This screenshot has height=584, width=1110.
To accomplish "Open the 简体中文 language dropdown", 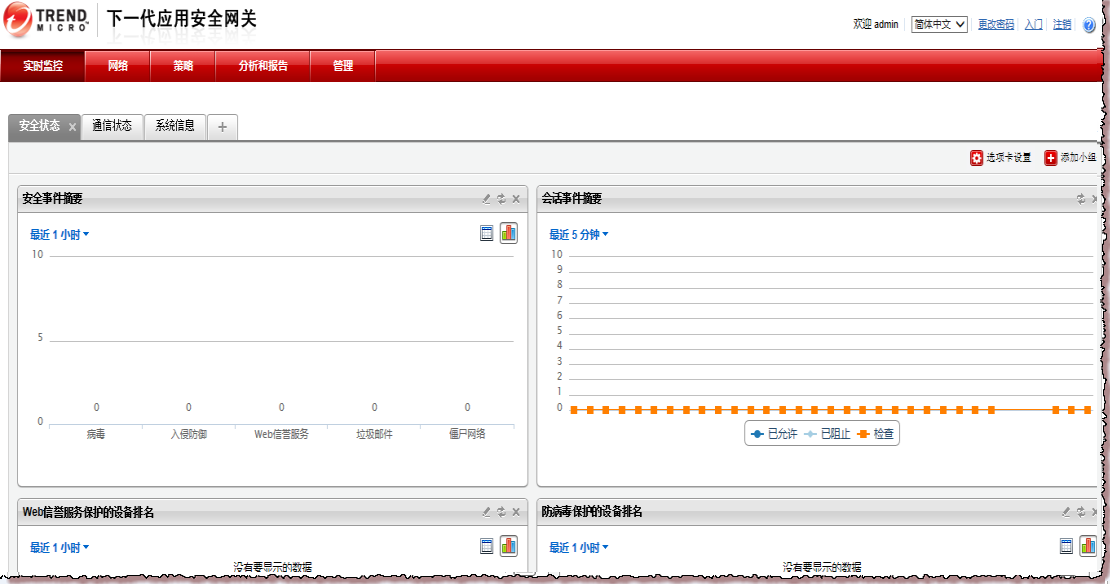I will 939,24.
